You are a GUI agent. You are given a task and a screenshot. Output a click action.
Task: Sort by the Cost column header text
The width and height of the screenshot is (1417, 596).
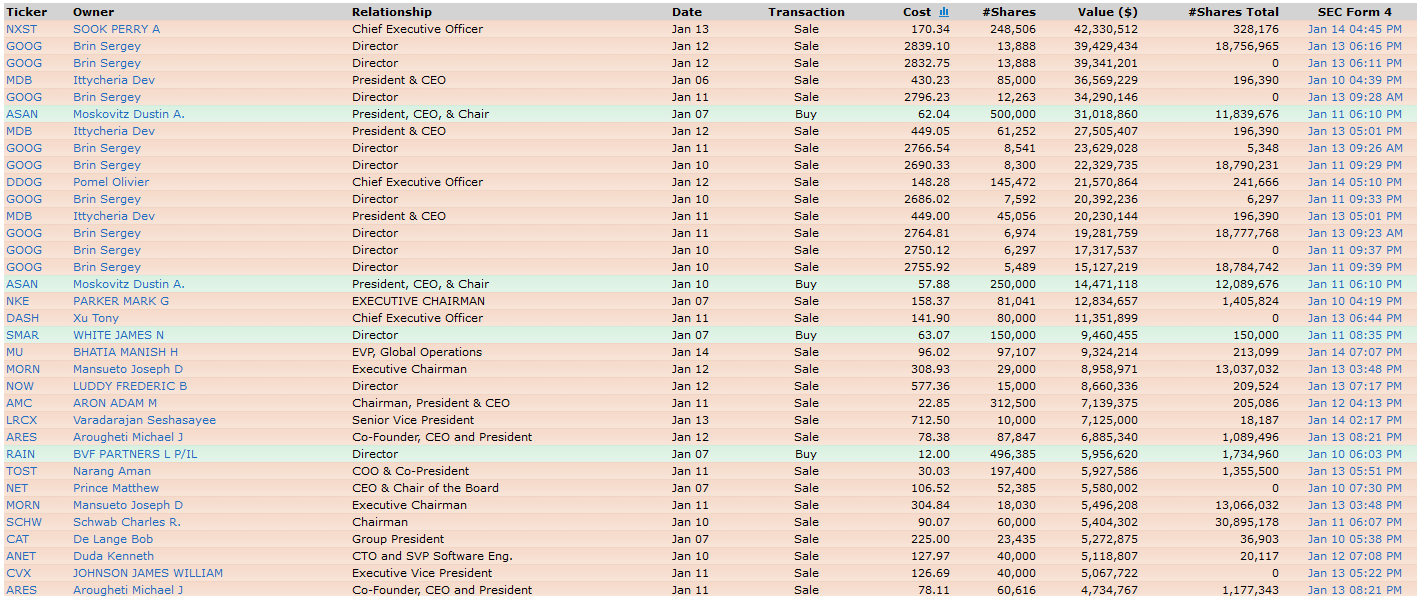[x=917, y=12]
